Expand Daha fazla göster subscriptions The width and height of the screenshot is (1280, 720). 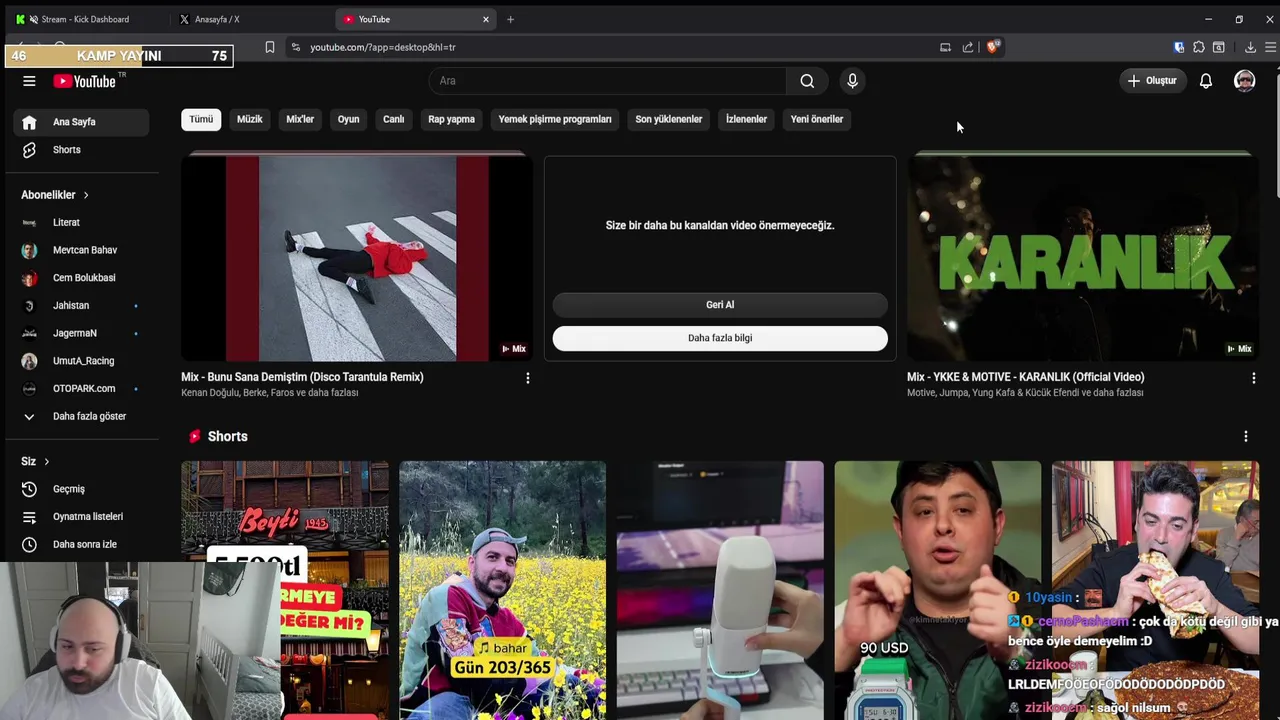click(x=82, y=416)
